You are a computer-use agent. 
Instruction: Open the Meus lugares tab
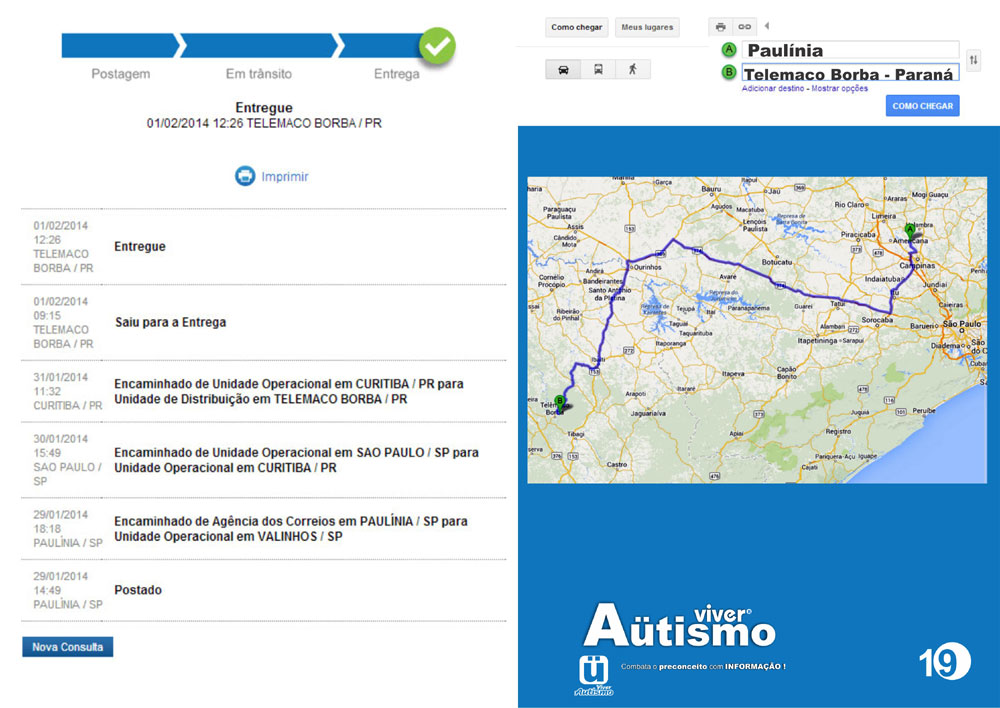pos(646,27)
